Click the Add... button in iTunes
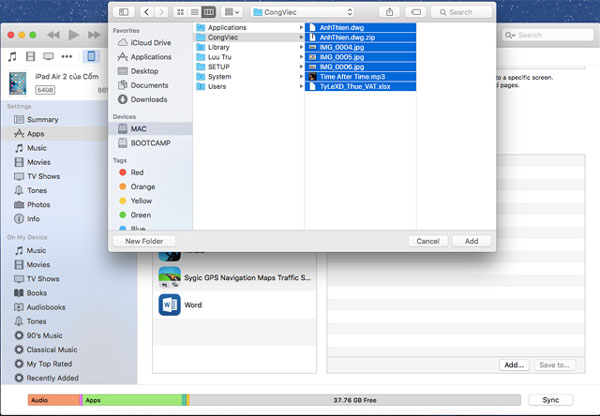Screen dimensions: 600x416 514,365
